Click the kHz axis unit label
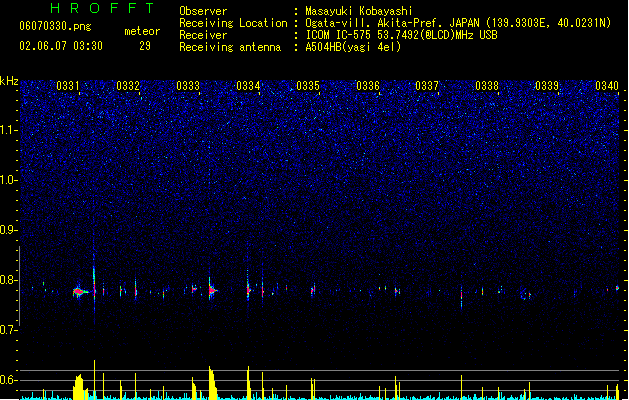 [x=9, y=81]
